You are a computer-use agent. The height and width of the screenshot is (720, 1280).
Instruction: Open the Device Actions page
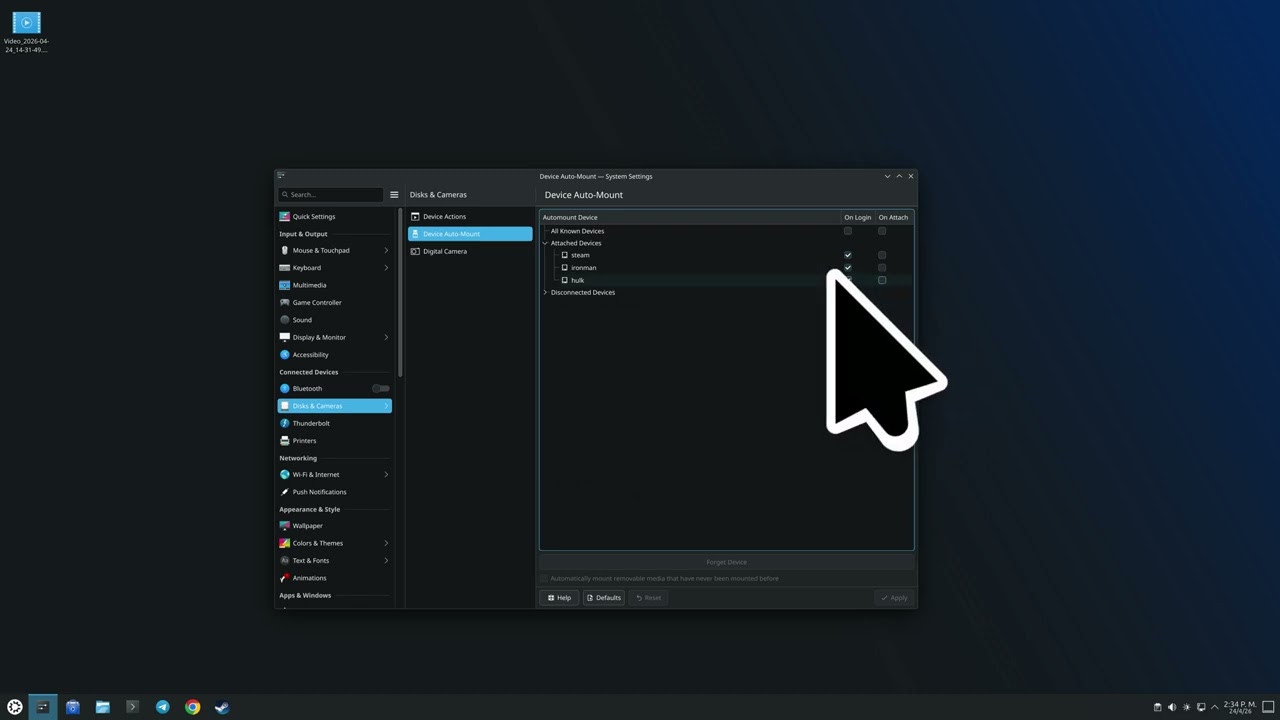(x=470, y=216)
